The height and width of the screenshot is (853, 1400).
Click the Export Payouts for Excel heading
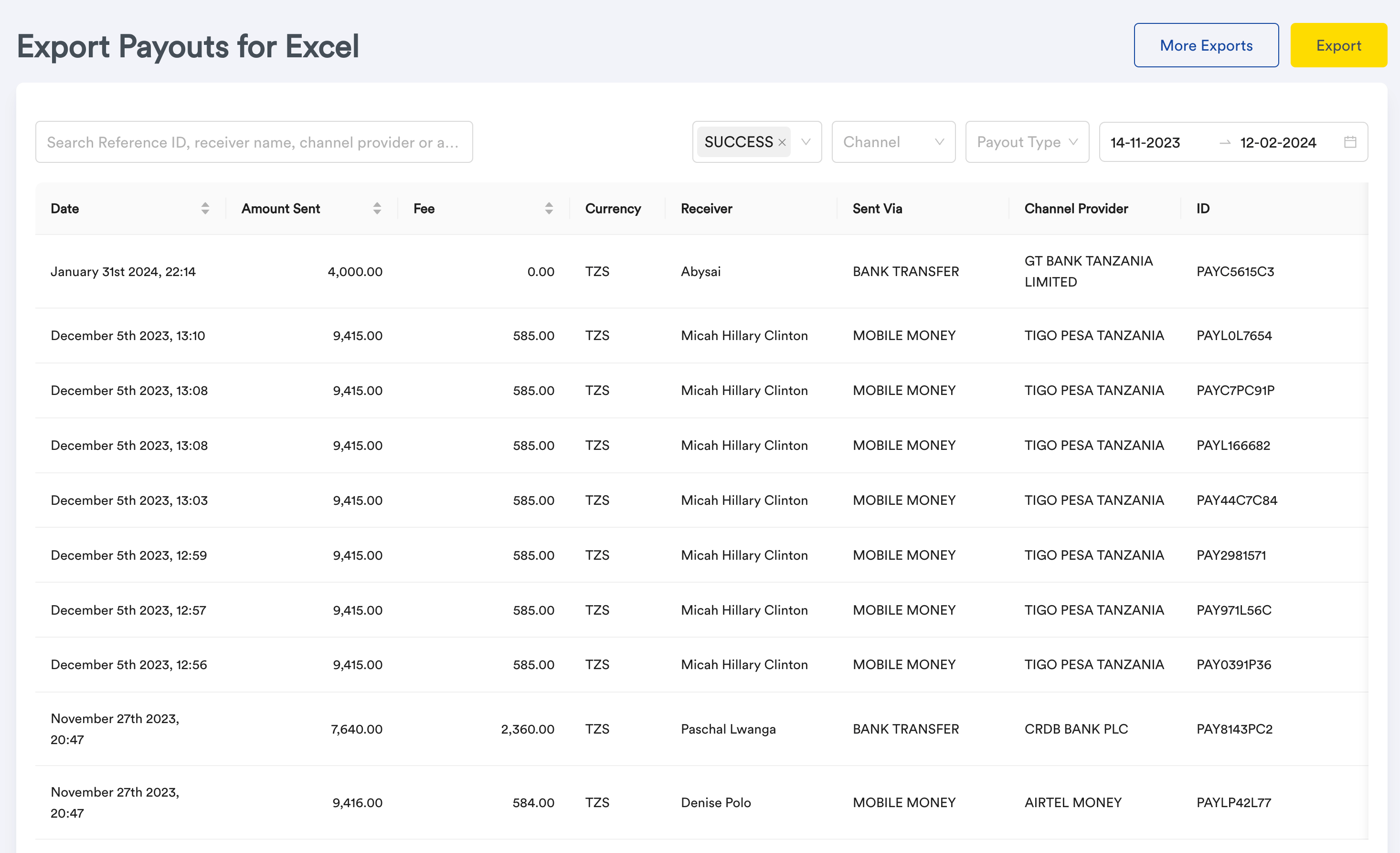[x=188, y=47]
